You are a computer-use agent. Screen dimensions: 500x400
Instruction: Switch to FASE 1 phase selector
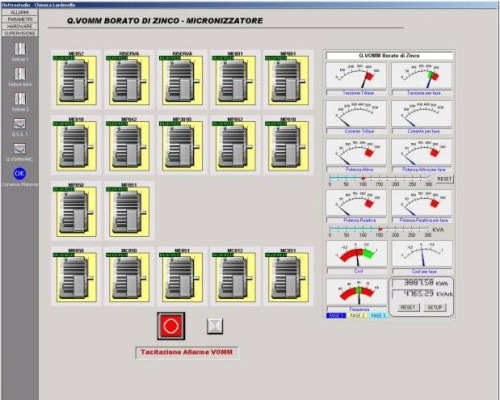tap(336, 315)
